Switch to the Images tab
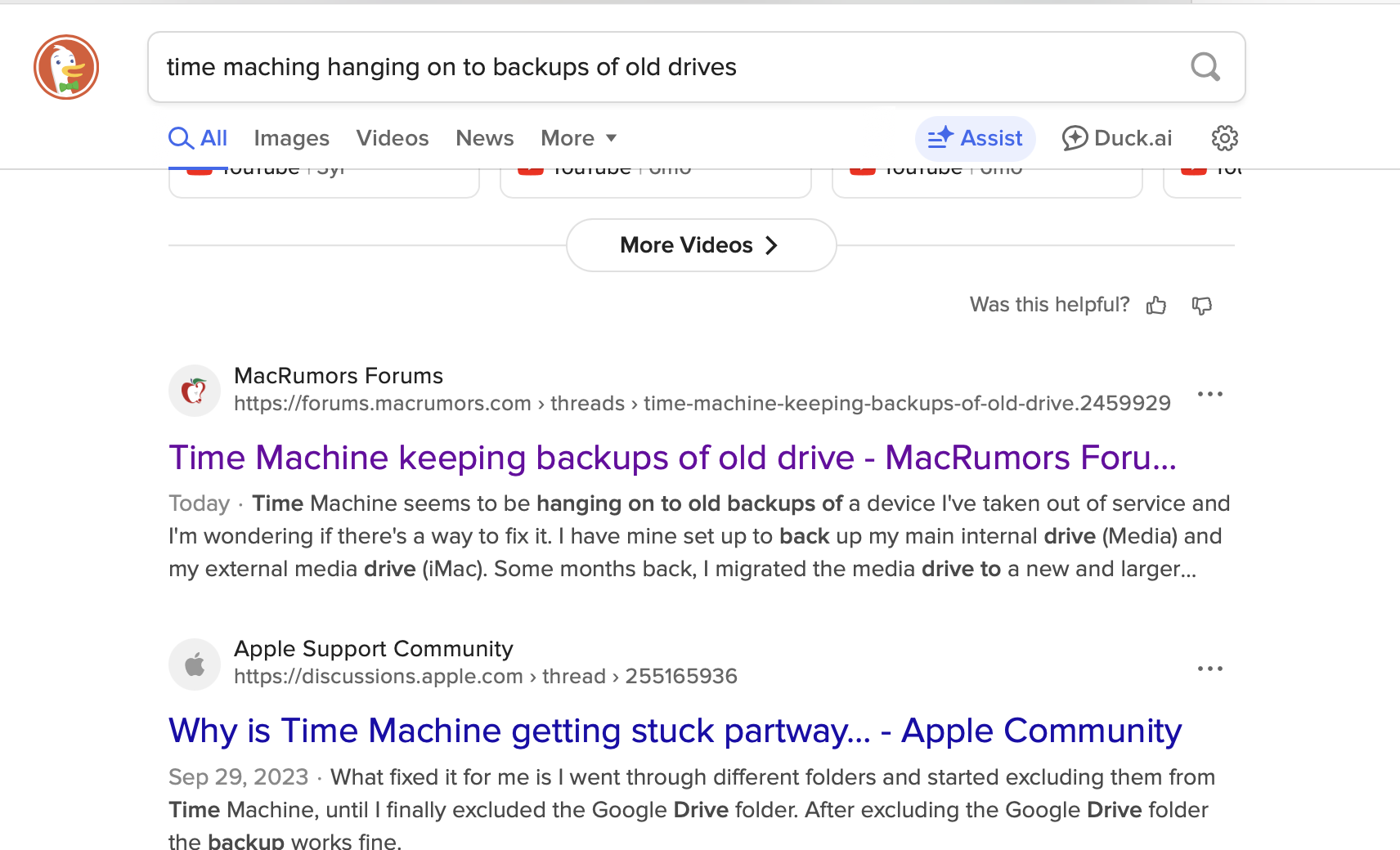This screenshot has height=850, width=1400. [x=292, y=138]
